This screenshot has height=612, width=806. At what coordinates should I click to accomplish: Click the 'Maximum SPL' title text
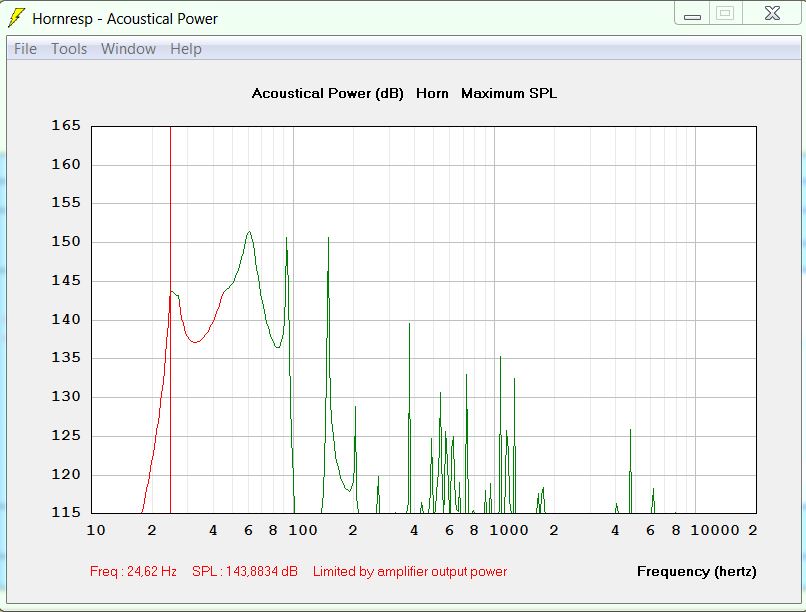509,94
